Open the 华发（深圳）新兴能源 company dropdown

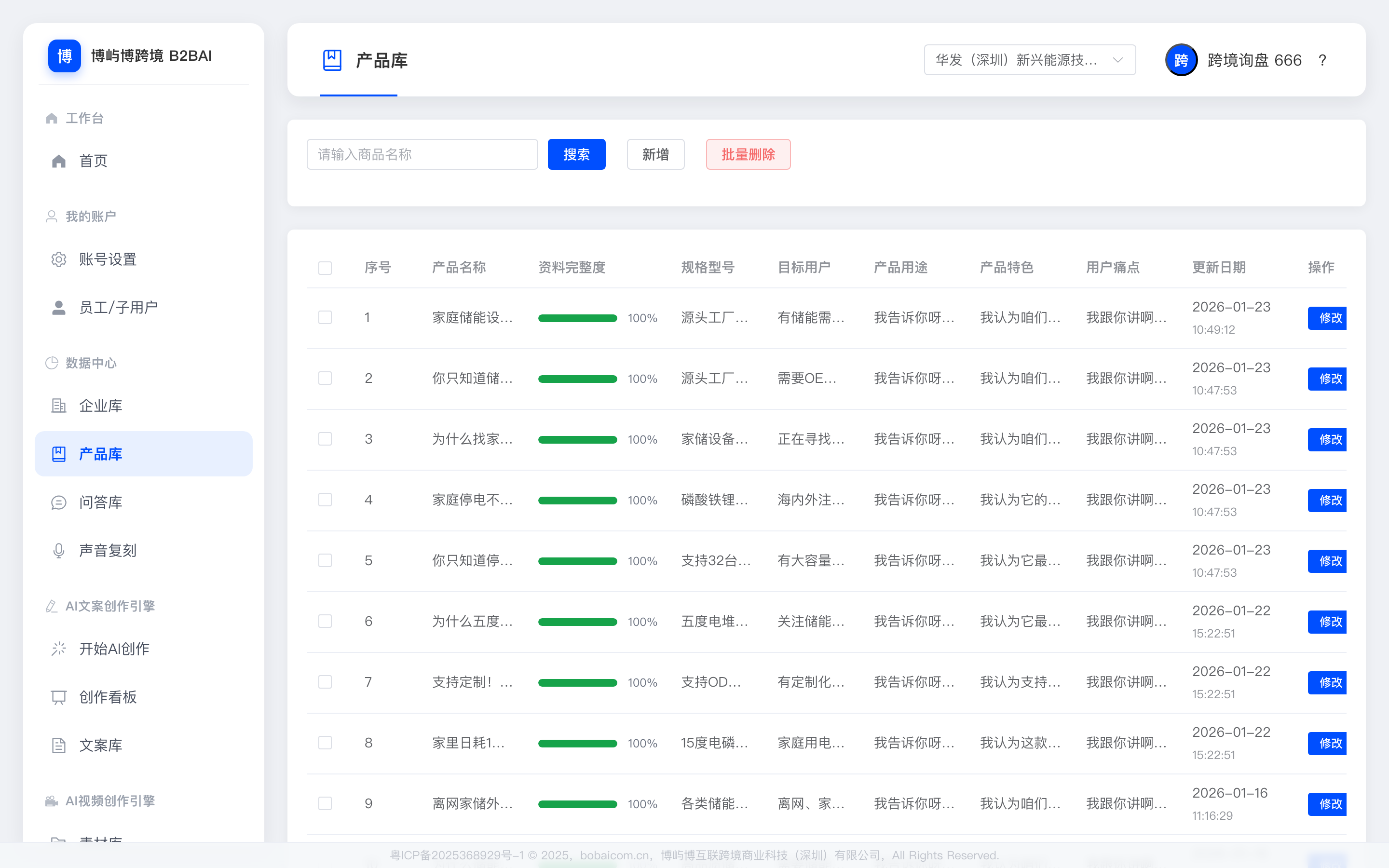pos(1030,60)
